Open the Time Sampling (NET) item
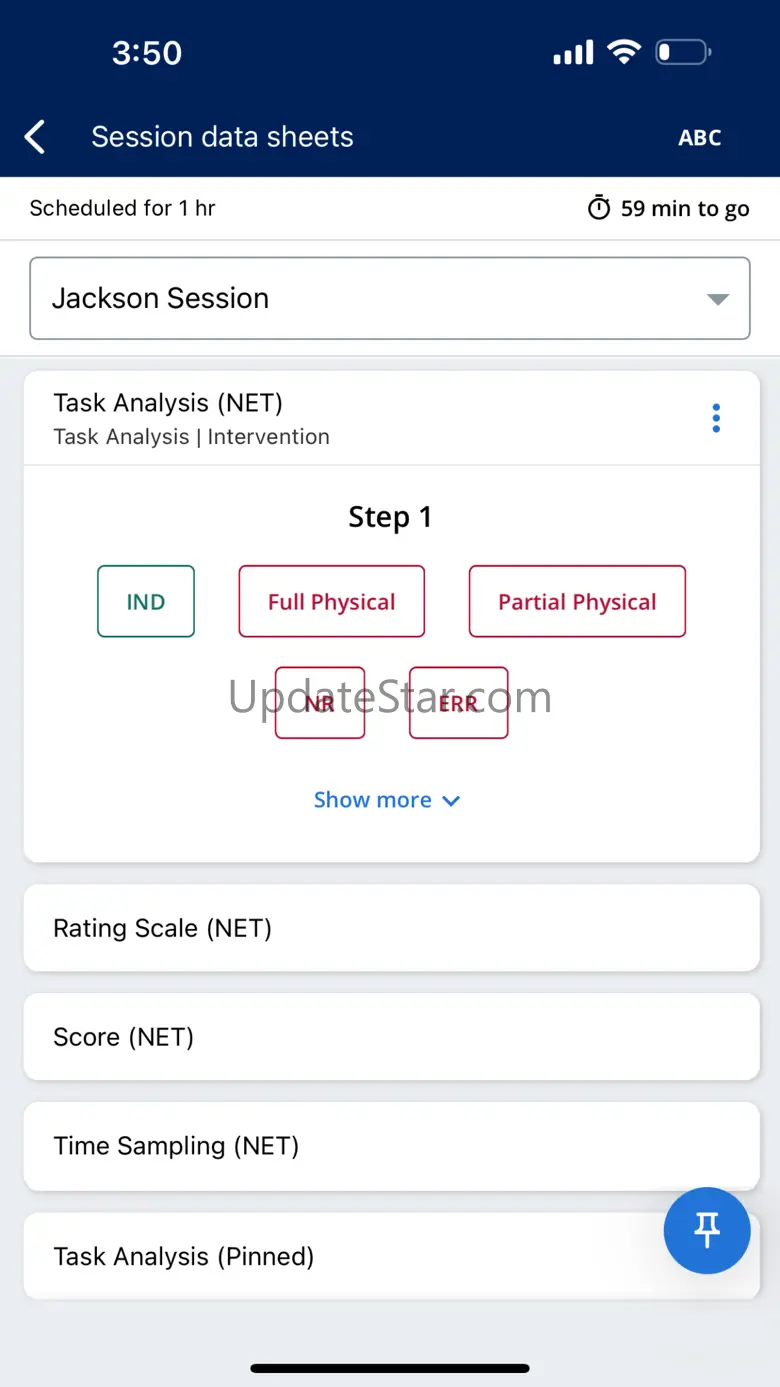This screenshot has width=780, height=1387. [x=390, y=1146]
